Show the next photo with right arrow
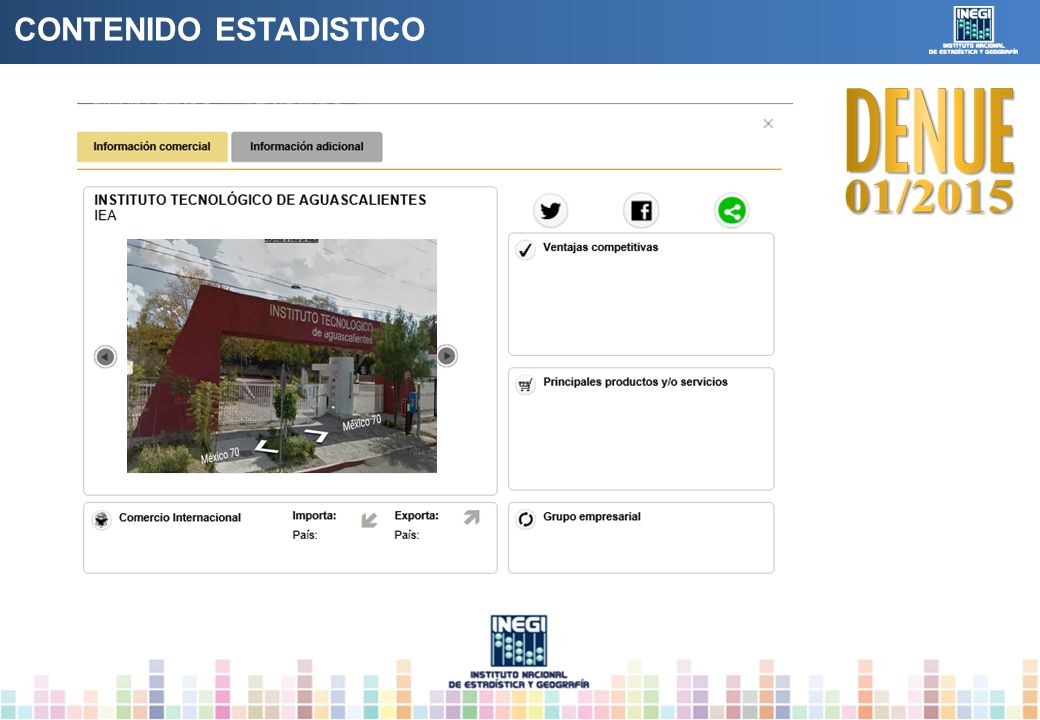The width and height of the screenshot is (1040, 720). 446,355
